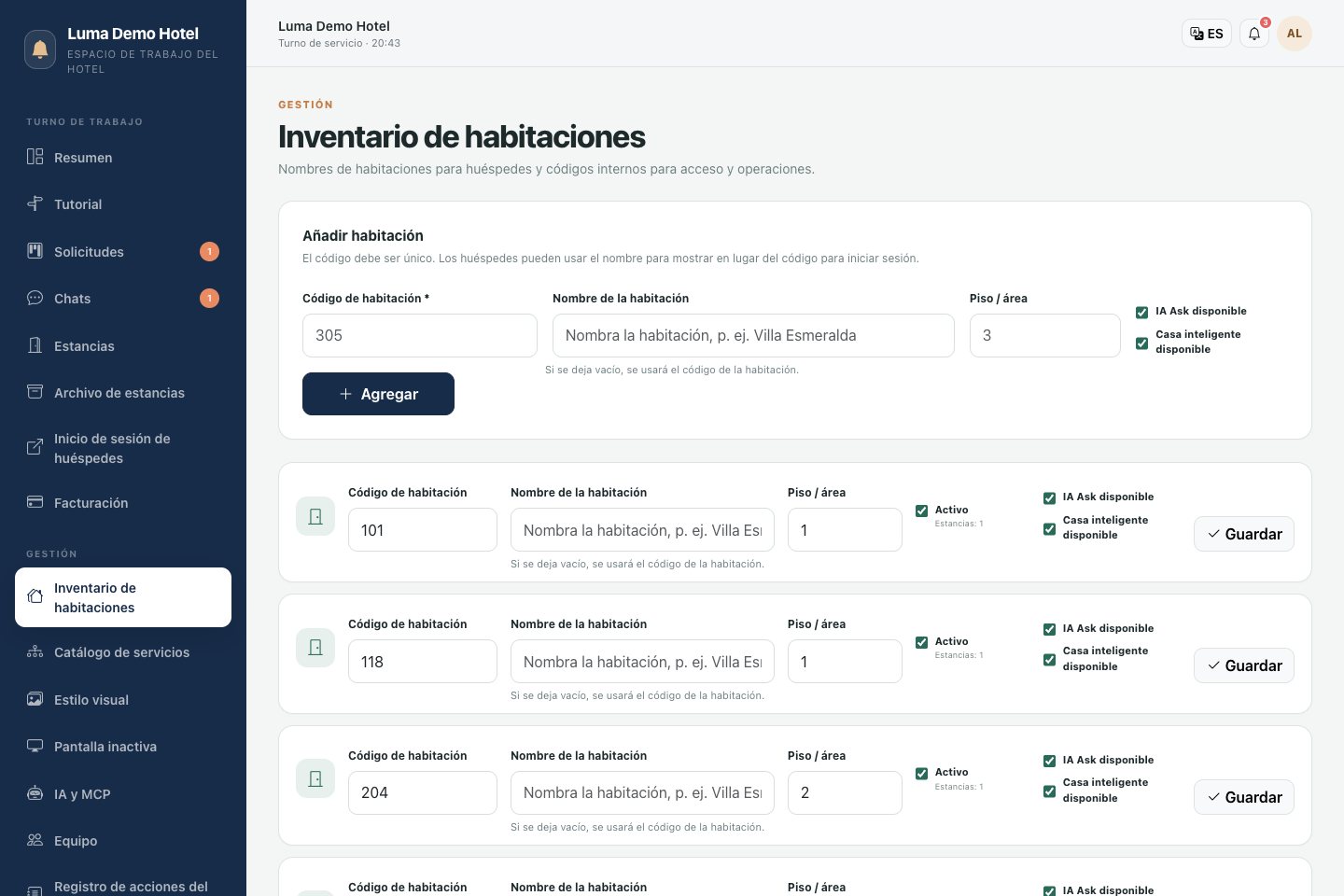Click the door icon for room 118

point(315,648)
